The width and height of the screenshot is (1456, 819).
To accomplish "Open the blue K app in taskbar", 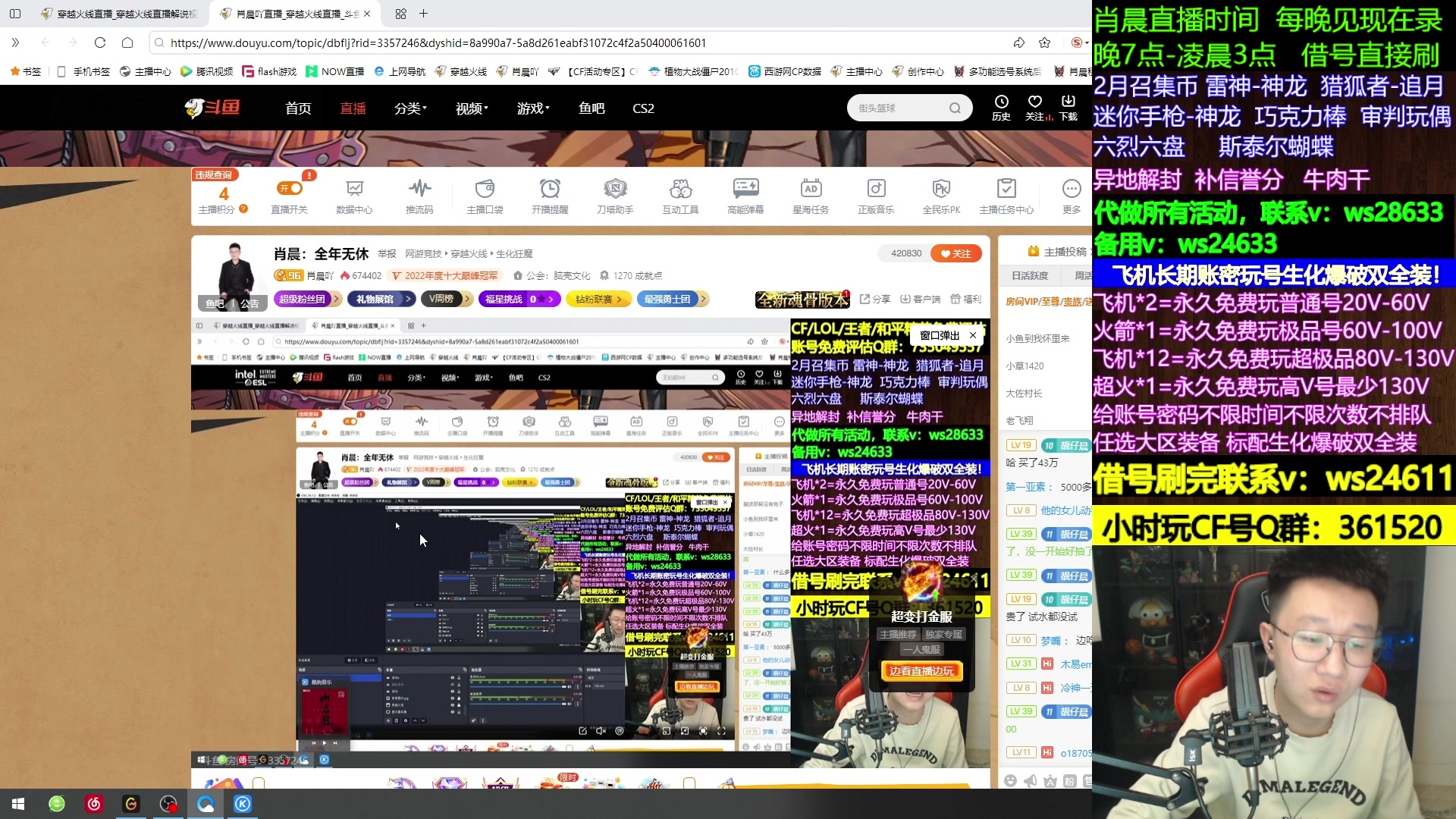I will pos(243,804).
